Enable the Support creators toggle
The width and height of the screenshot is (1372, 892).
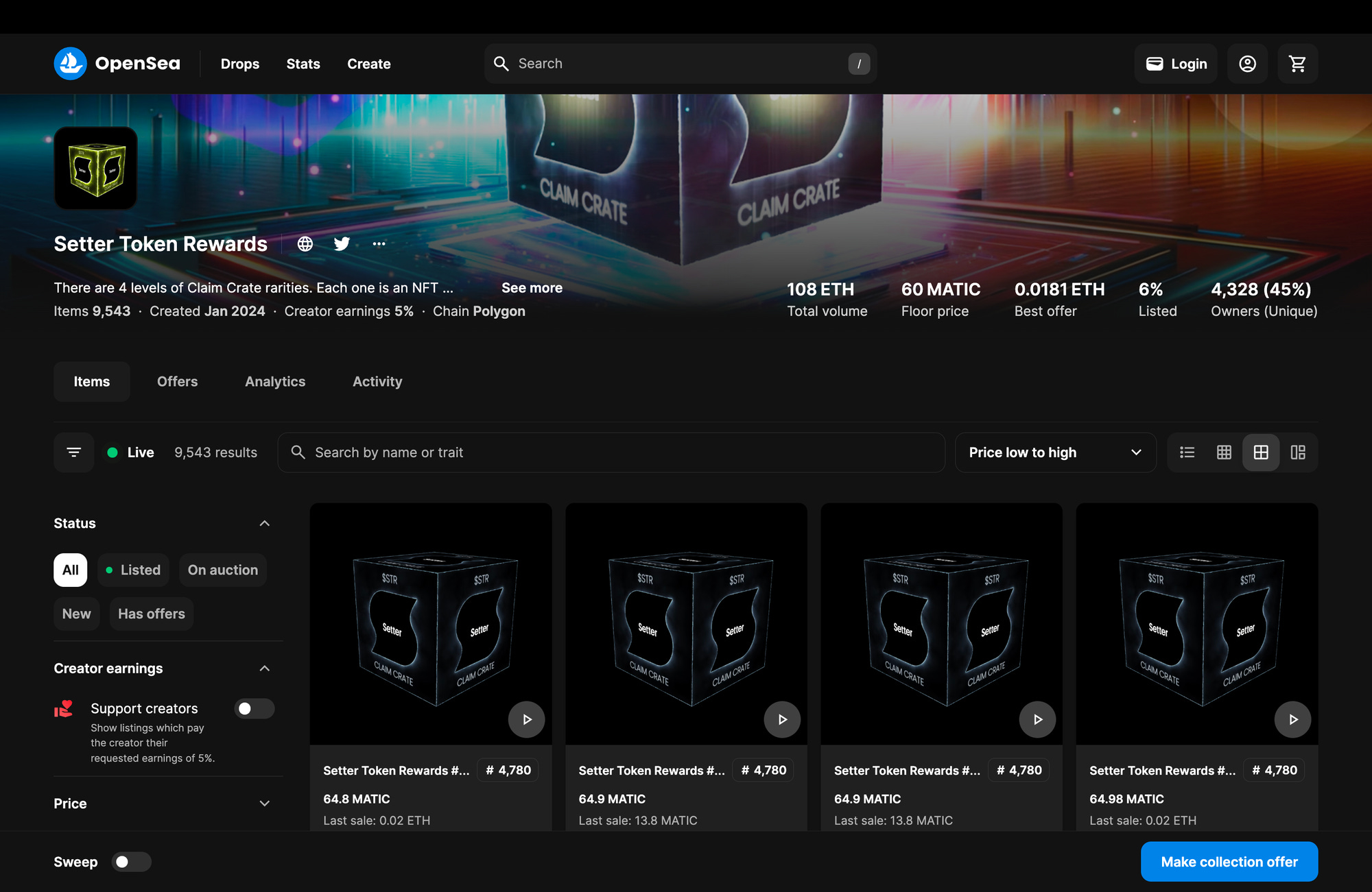pyautogui.click(x=254, y=708)
